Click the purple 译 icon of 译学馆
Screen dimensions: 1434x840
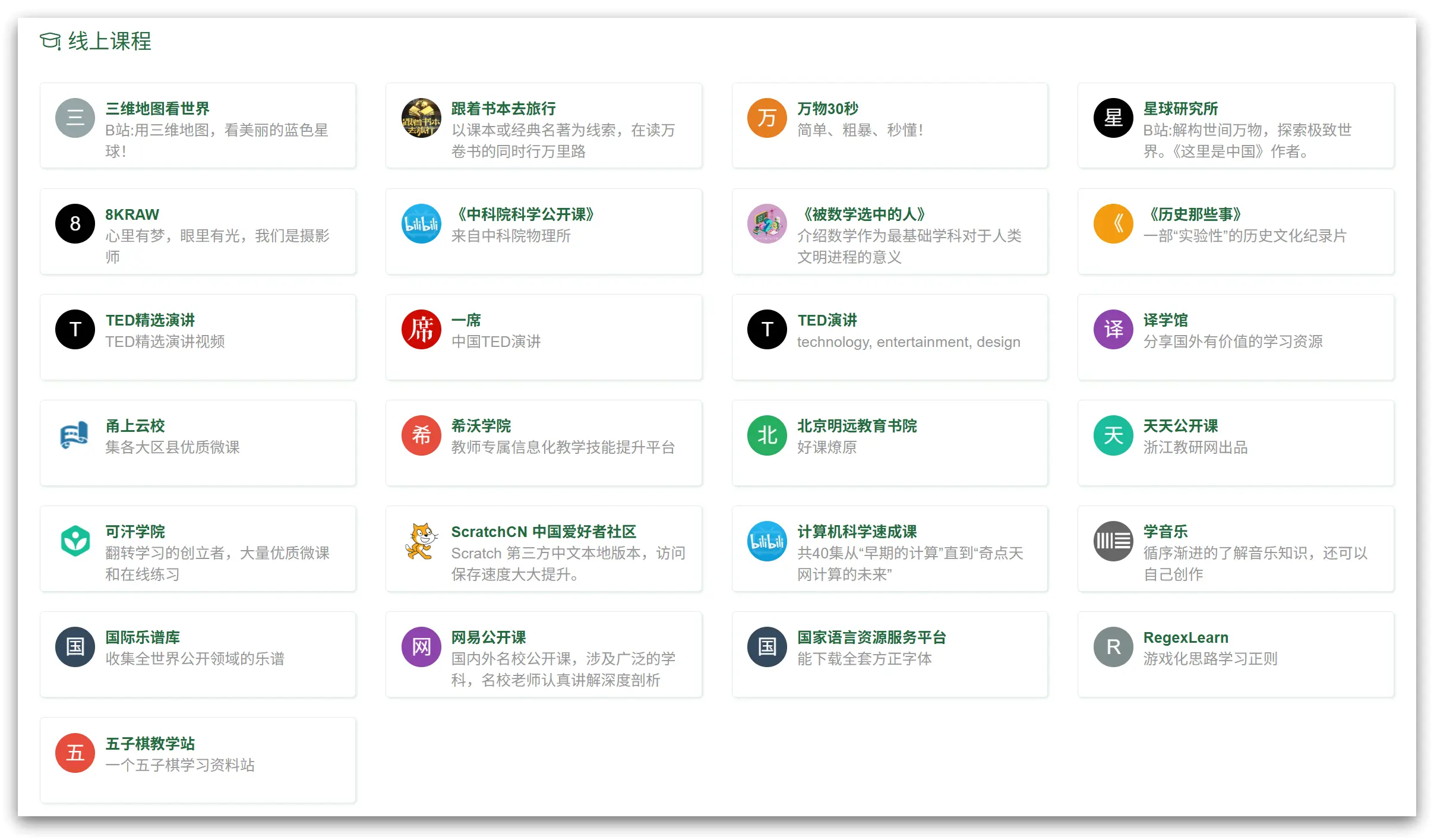tap(1113, 329)
